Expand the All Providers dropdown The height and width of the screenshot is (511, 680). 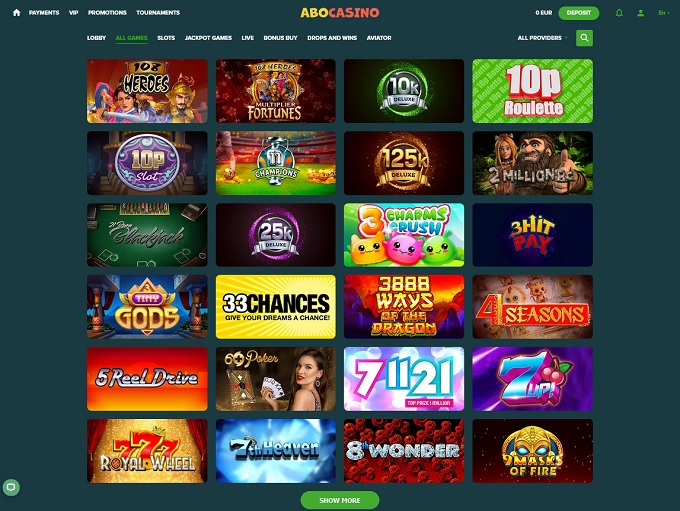pyautogui.click(x=542, y=38)
